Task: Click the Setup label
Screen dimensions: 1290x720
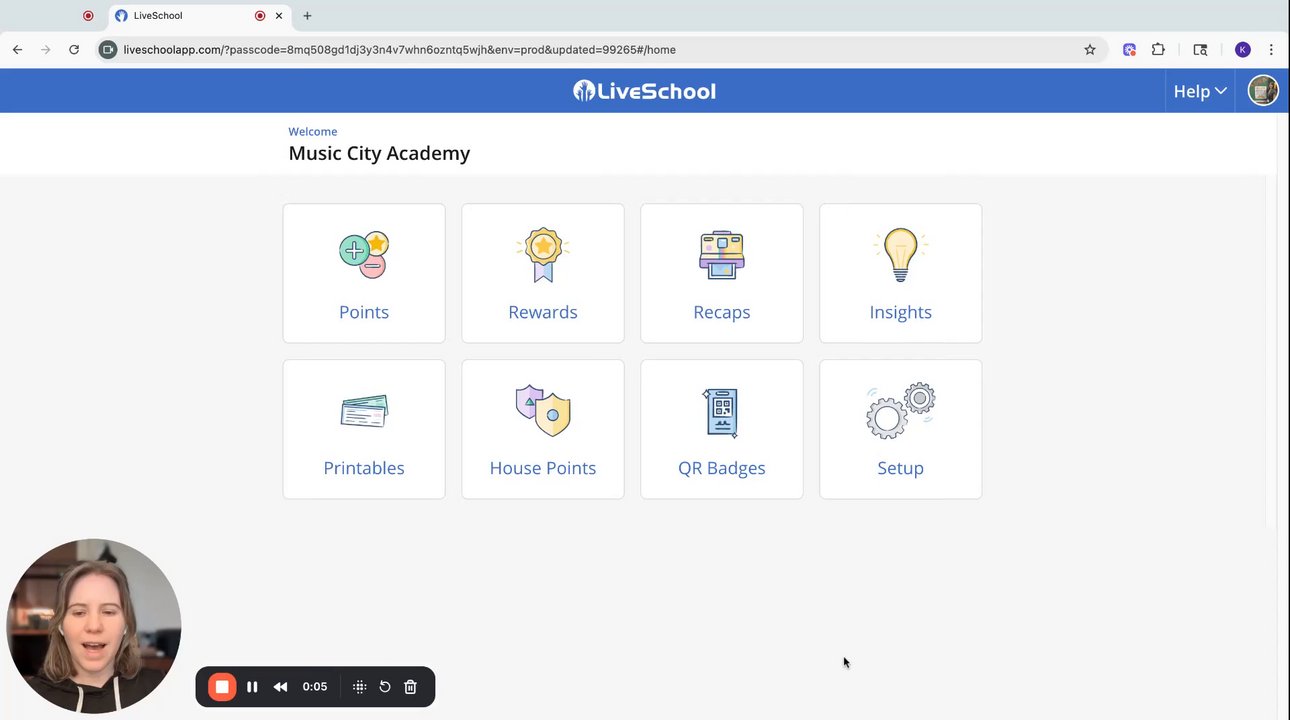Action: point(900,468)
